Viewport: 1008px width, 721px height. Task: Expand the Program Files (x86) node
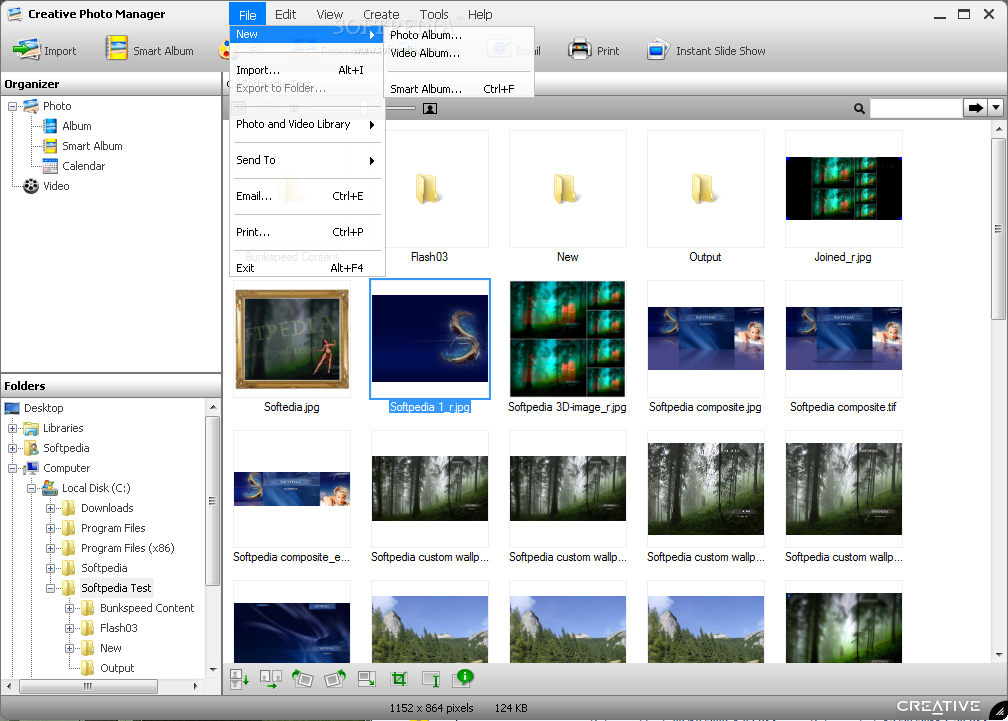50,548
